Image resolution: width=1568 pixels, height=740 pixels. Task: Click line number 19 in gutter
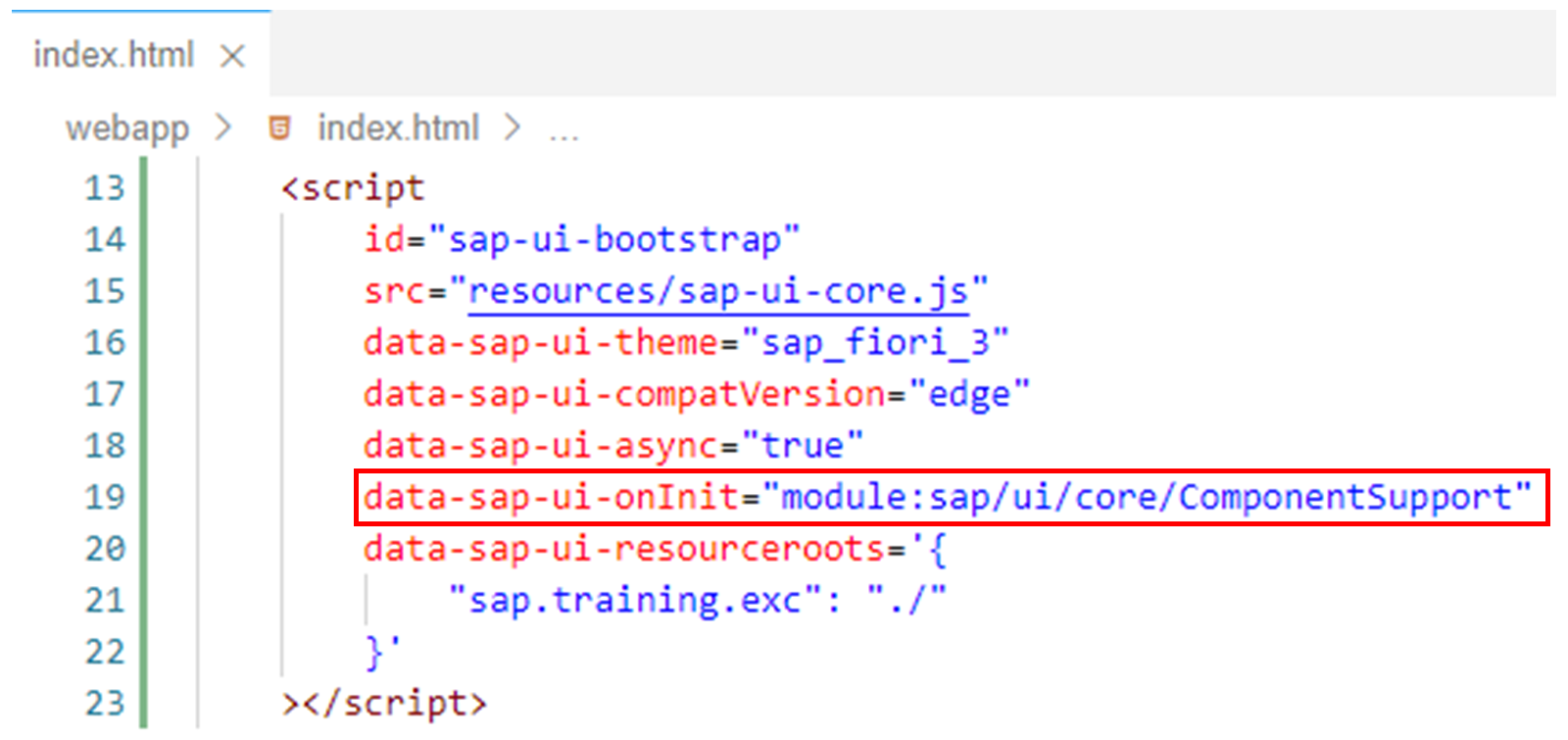pyautogui.click(x=105, y=497)
